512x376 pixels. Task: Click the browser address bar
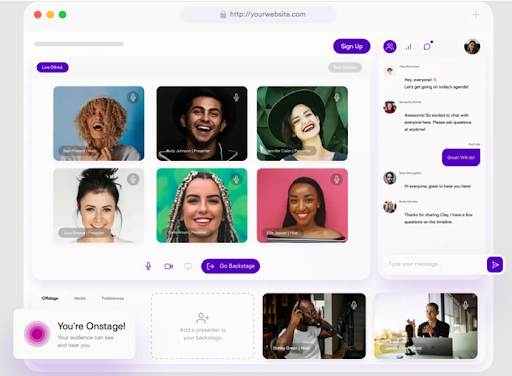(258, 14)
